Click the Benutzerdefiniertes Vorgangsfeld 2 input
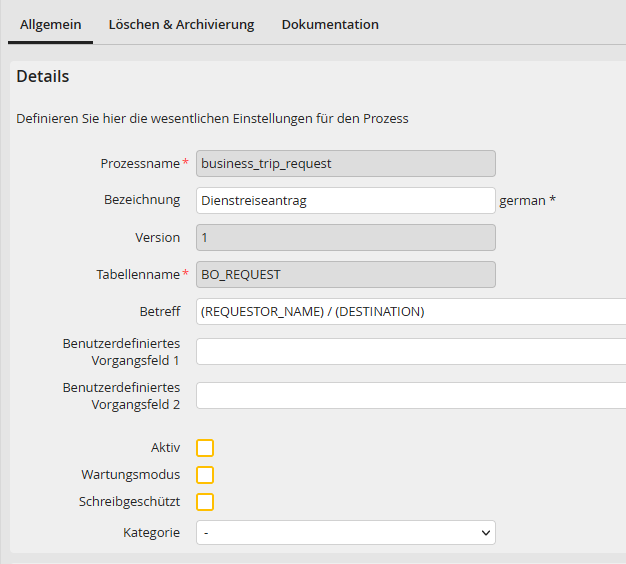Screen dimensions: 626x564 (410, 395)
